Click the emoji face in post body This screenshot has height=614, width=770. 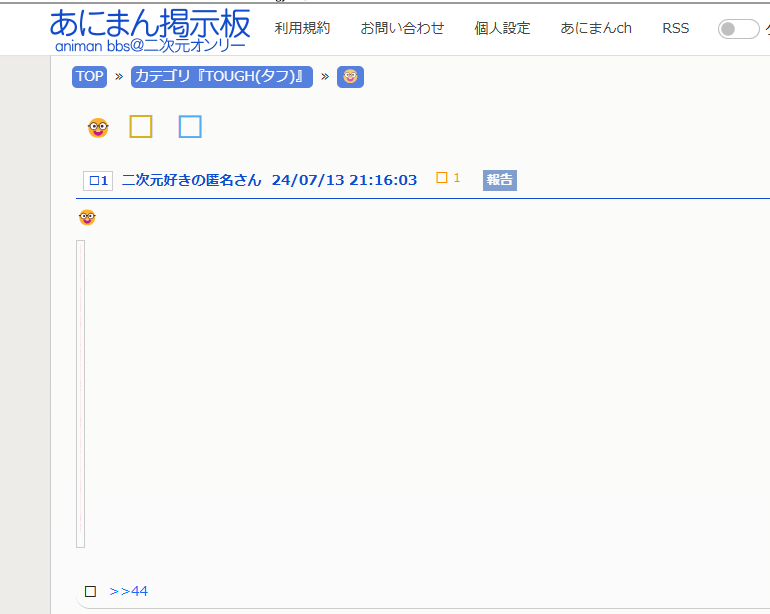click(x=87, y=217)
